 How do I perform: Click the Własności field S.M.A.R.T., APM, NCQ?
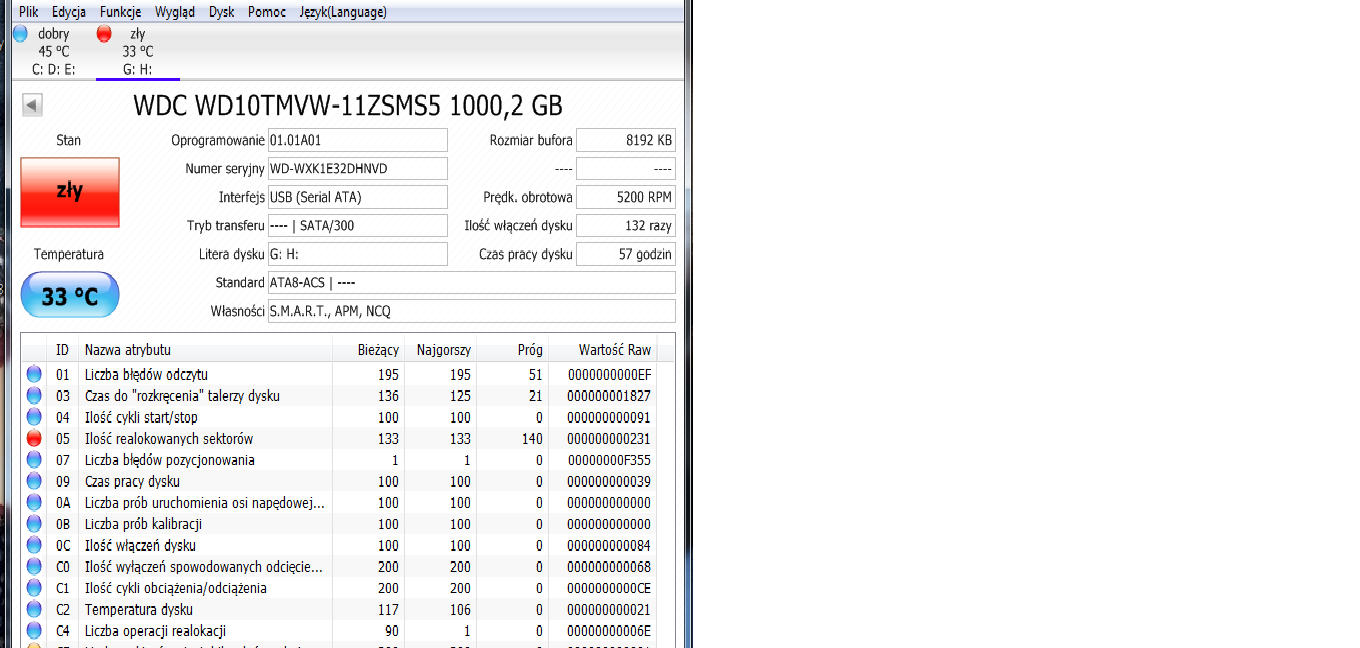[x=471, y=311]
